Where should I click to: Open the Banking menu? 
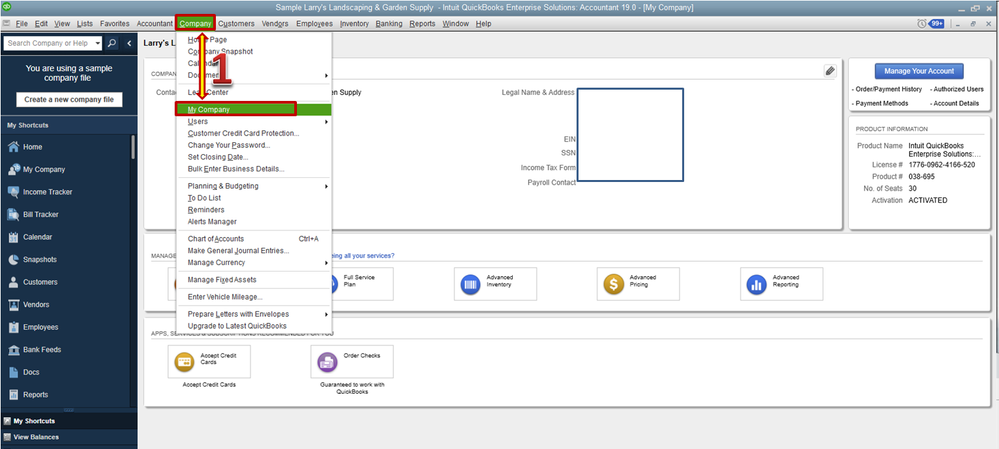click(389, 24)
